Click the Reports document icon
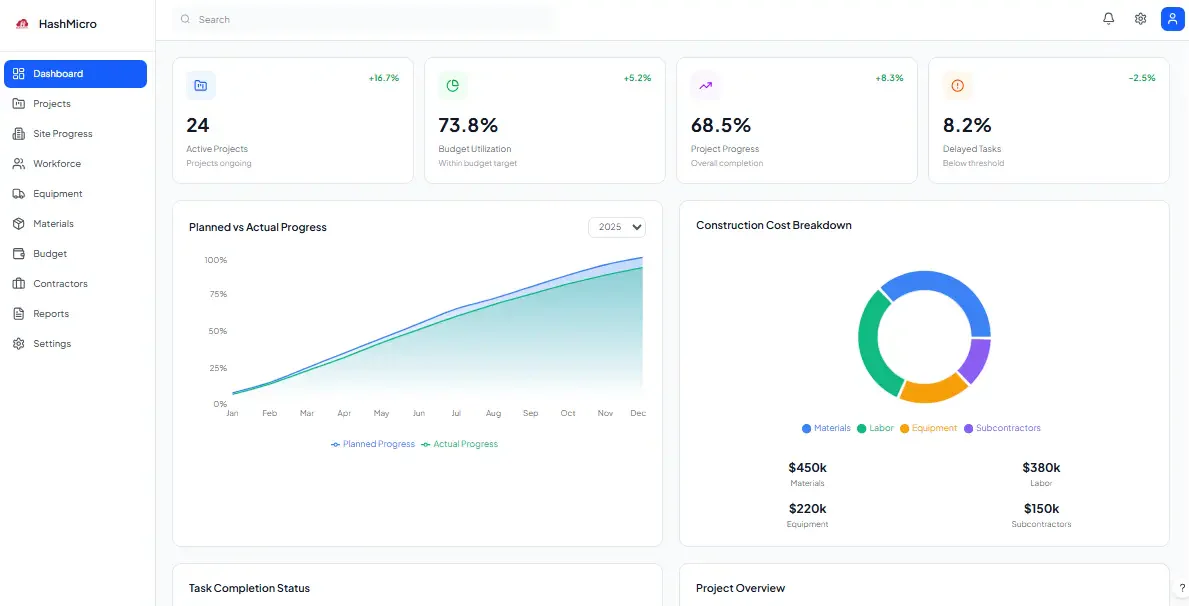 19,313
